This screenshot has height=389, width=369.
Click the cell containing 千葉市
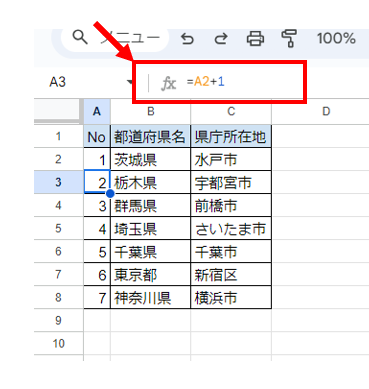point(231,251)
